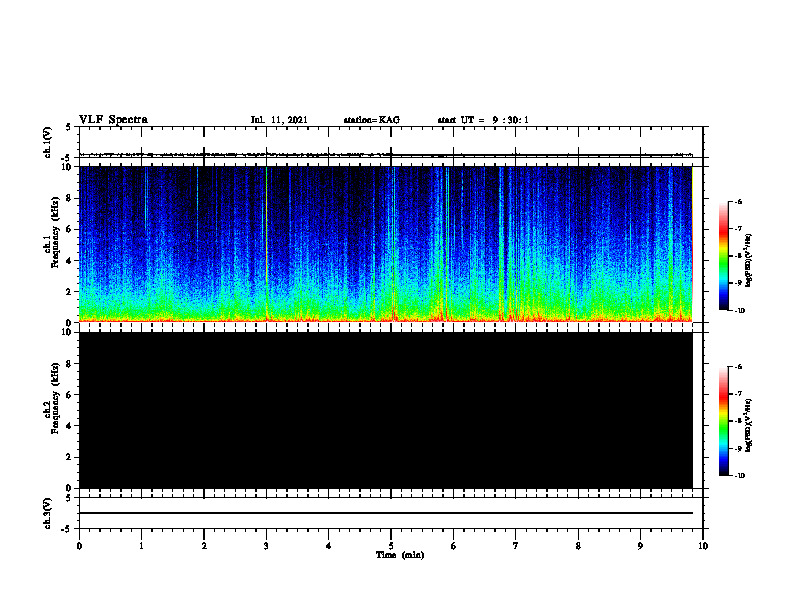The height and width of the screenshot is (612, 792).
Task: Click the time axis tick label "6"
Action: point(454,546)
